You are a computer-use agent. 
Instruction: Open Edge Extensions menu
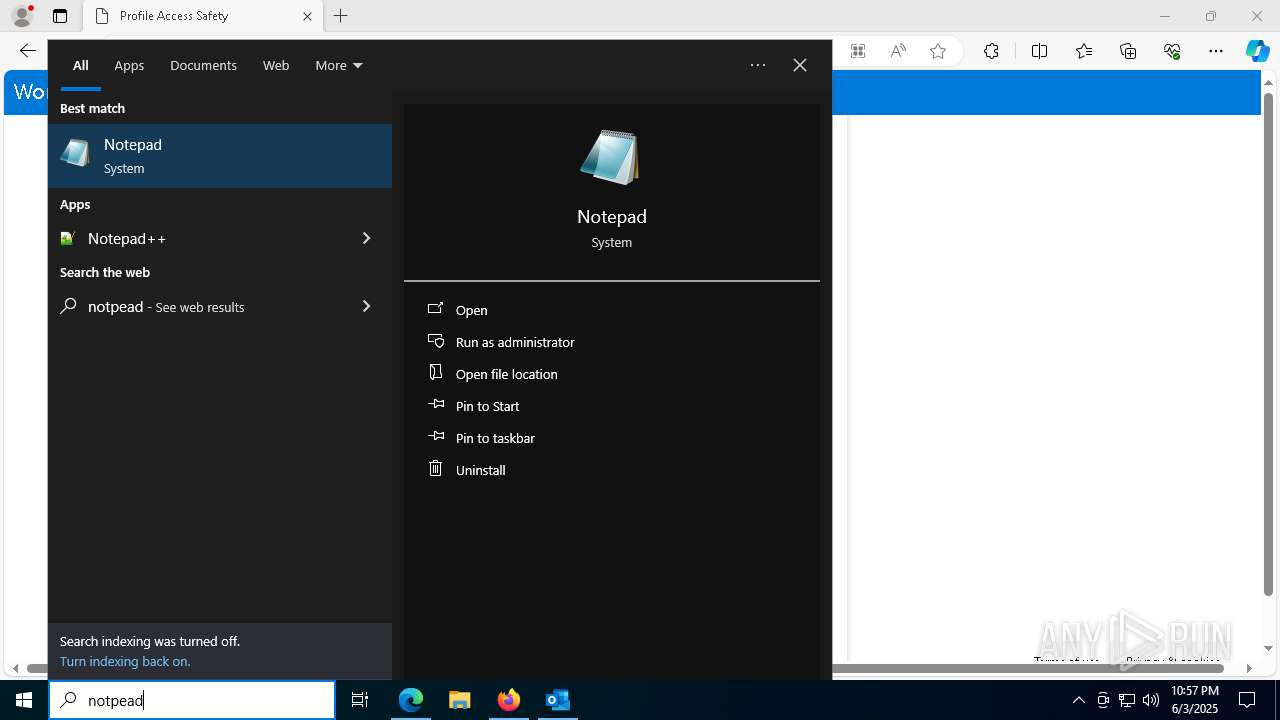click(x=991, y=51)
